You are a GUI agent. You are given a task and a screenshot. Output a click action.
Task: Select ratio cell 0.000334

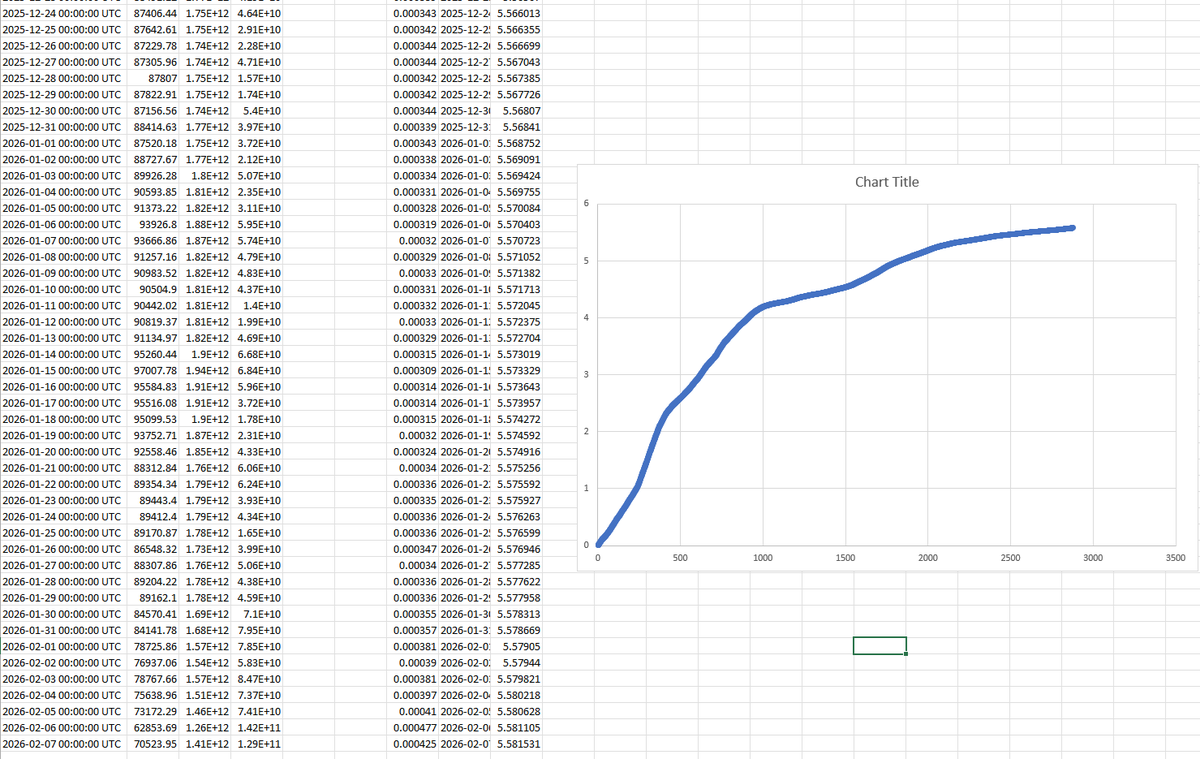(414, 175)
